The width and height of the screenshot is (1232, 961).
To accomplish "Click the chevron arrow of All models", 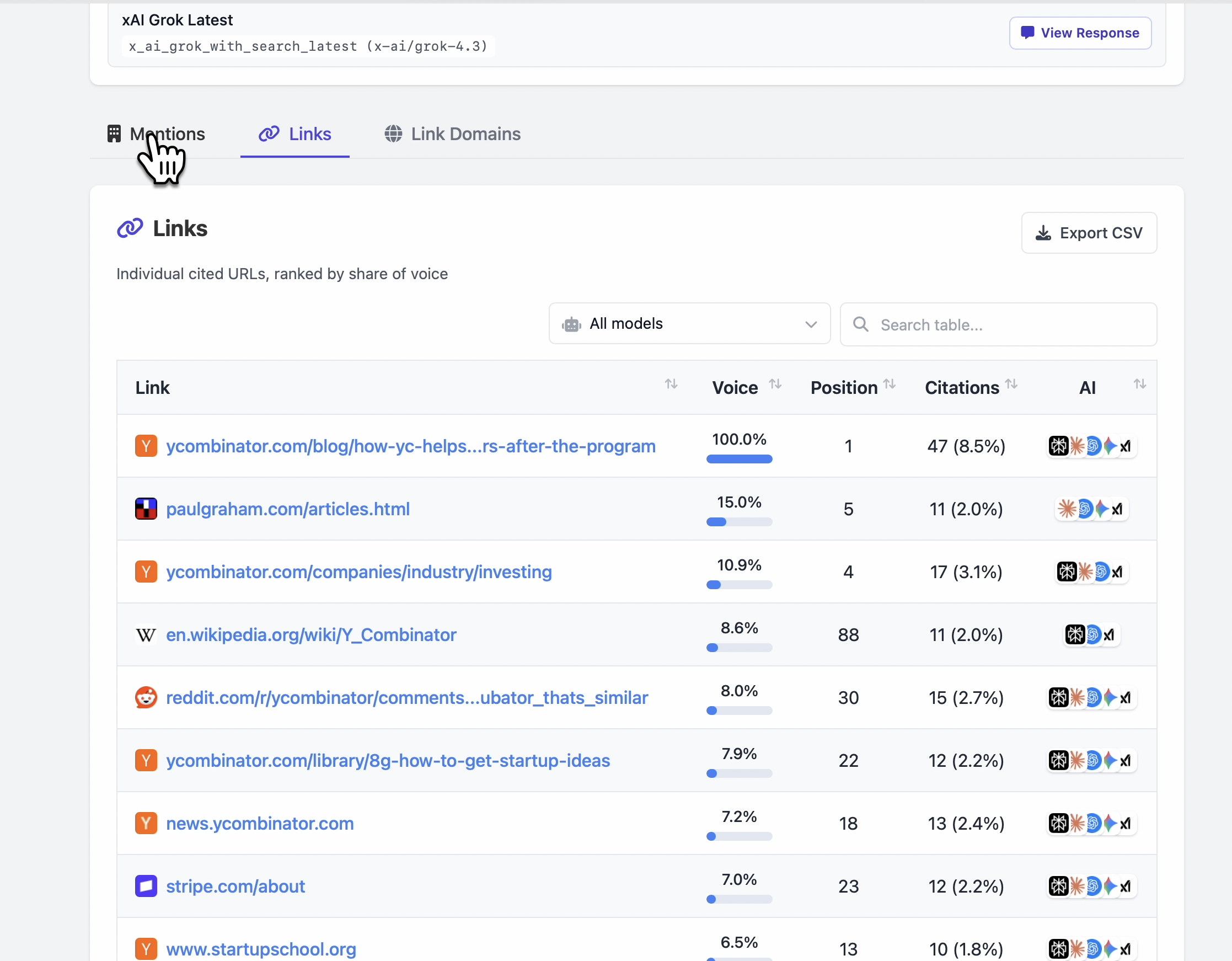I will point(811,324).
